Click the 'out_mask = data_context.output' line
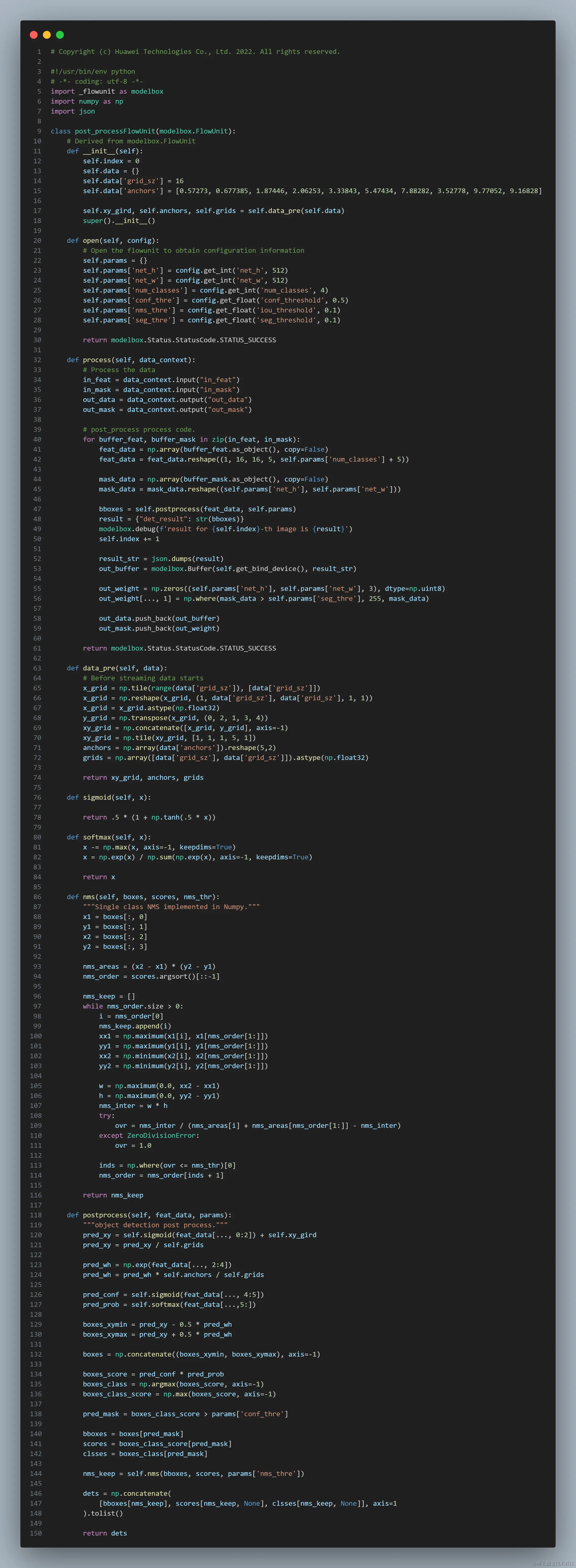This screenshot has height=1568, width=576. [167, 410]
